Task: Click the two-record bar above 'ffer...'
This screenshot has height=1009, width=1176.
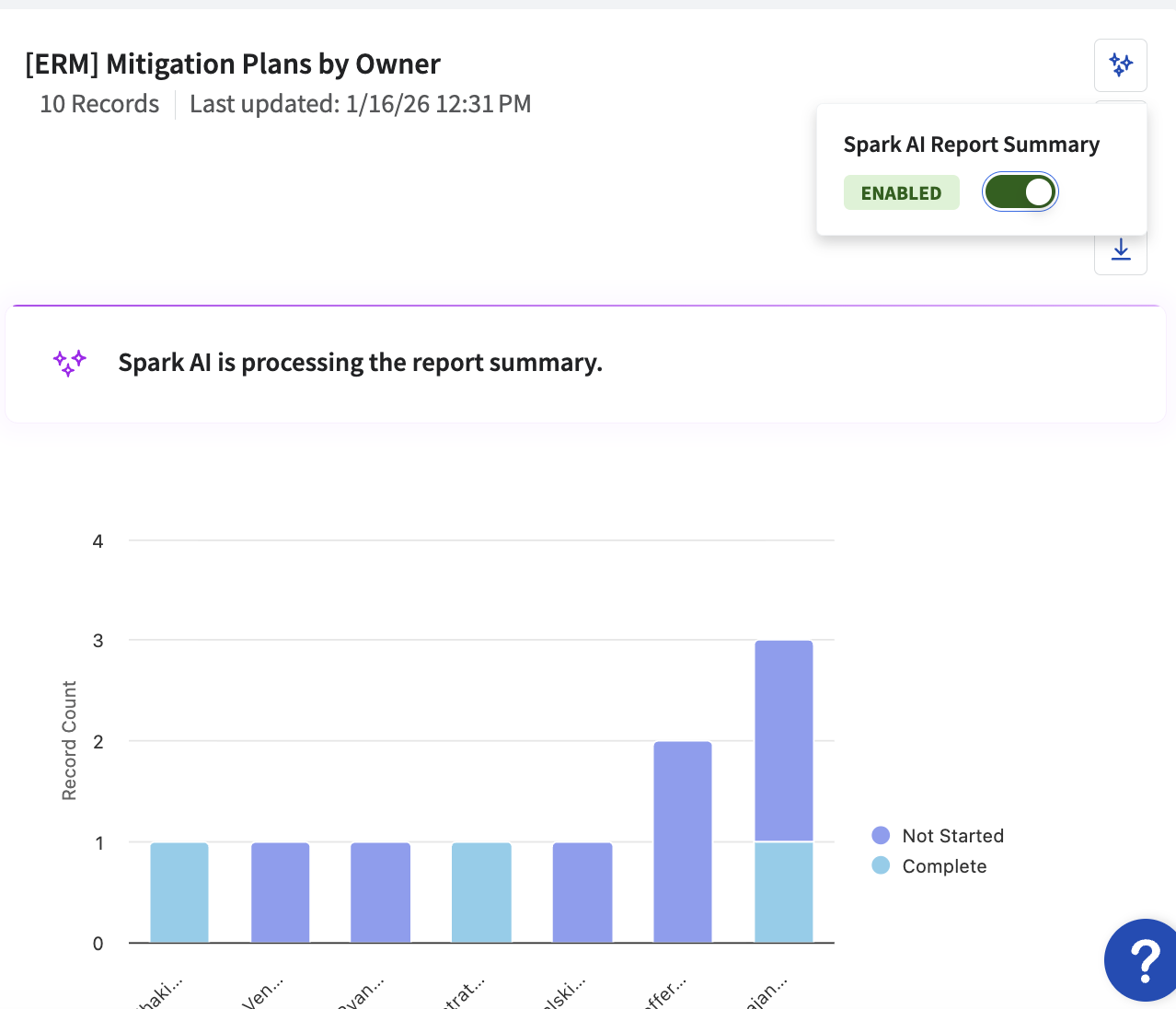Action: point(683,841)
